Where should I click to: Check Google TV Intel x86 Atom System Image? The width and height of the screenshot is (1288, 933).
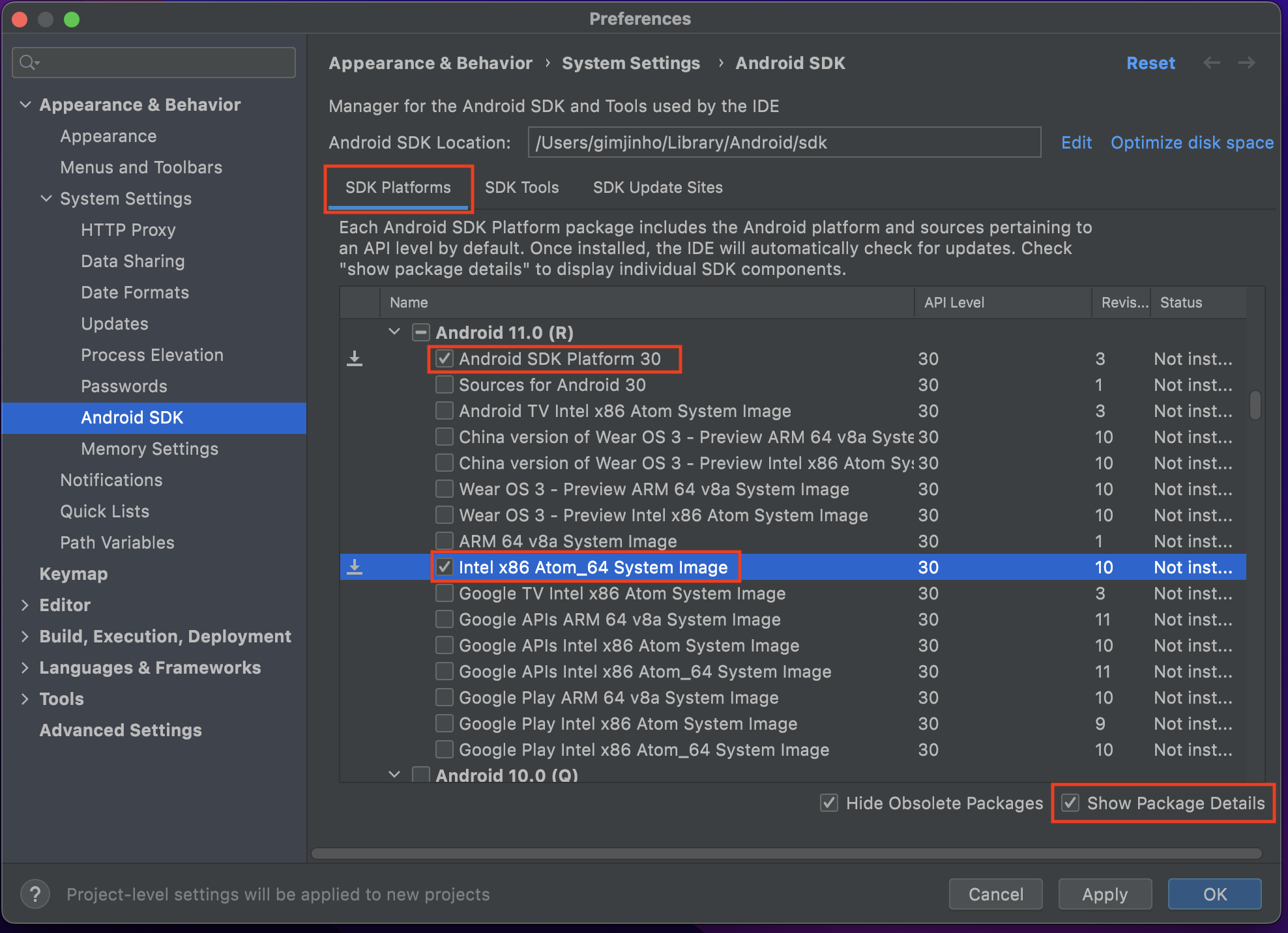pos(445,594)
